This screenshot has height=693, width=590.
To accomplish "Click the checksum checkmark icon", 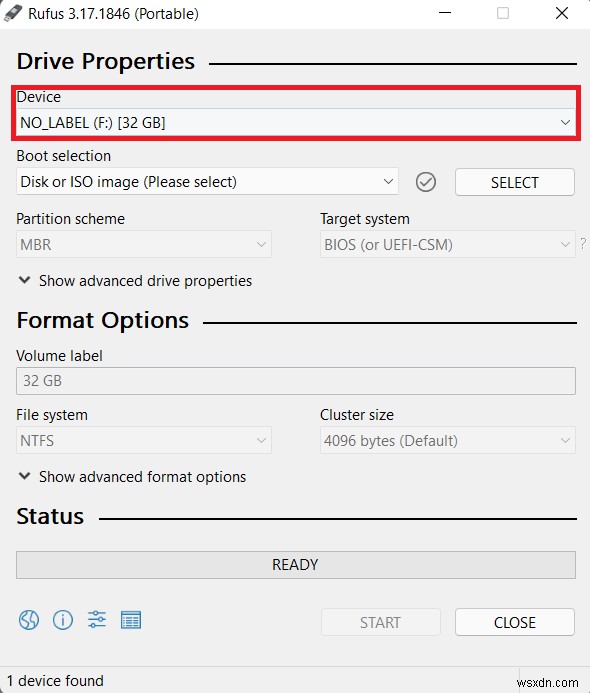I will point(426,182).
